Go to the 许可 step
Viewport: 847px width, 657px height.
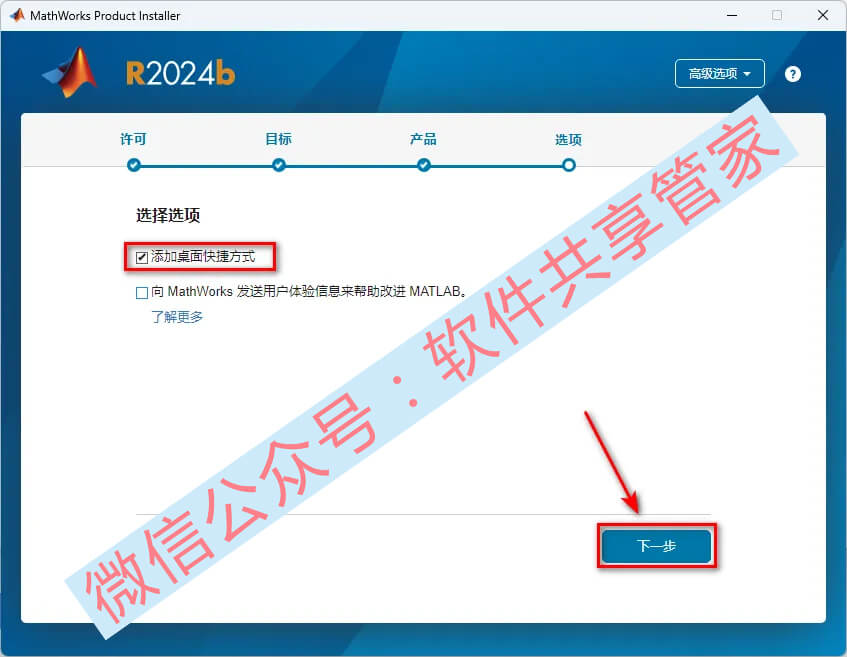coord(133,139)
